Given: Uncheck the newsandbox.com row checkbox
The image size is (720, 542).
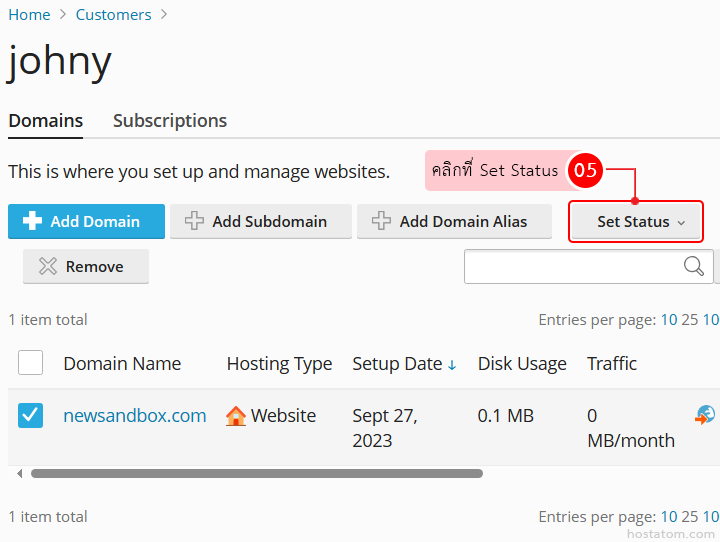Looking at the screenshot, I should click(x=31, y=415).
